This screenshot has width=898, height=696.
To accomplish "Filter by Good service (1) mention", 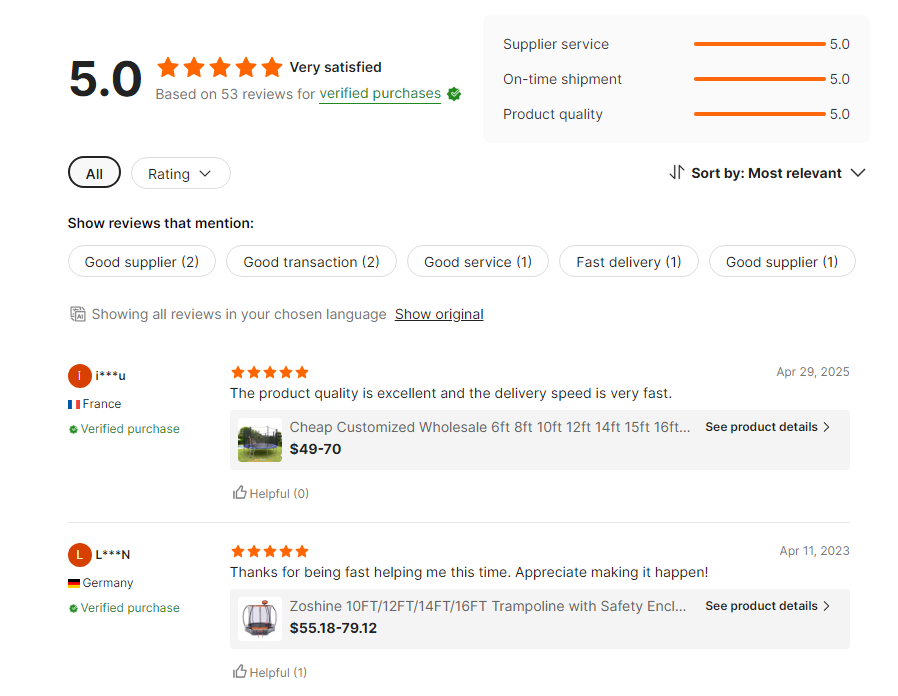I will (477, 262).
